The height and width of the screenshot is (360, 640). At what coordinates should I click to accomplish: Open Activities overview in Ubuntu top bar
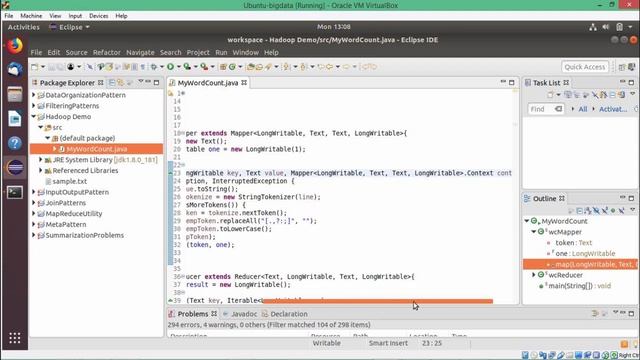(x=24, y=27)
